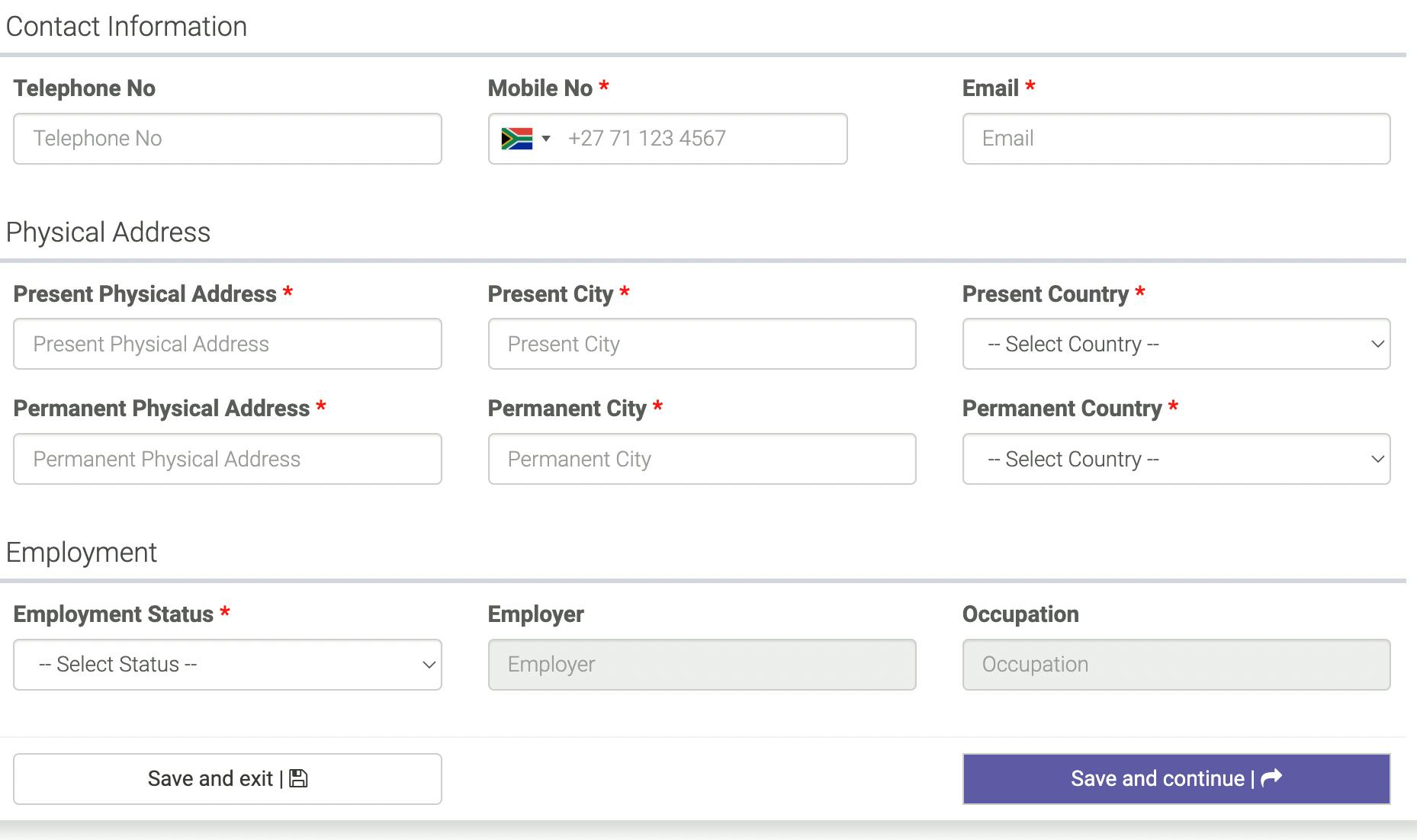The image size is (1417, 840).
Task: Click the South Africa flag icon
Action: (x=516, y=139)
